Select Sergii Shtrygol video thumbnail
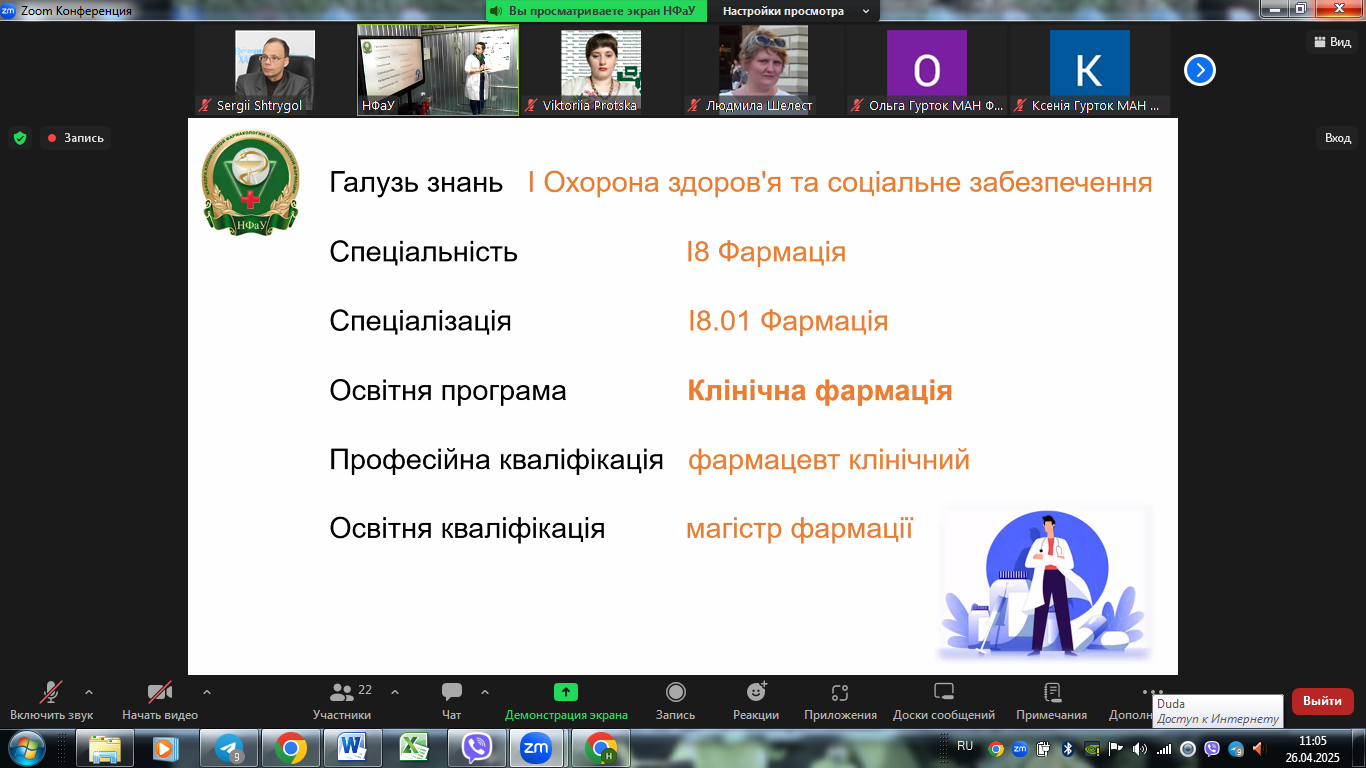Image resolution: width=1366 pixels, height=768 pixels. tap(275, 70)
